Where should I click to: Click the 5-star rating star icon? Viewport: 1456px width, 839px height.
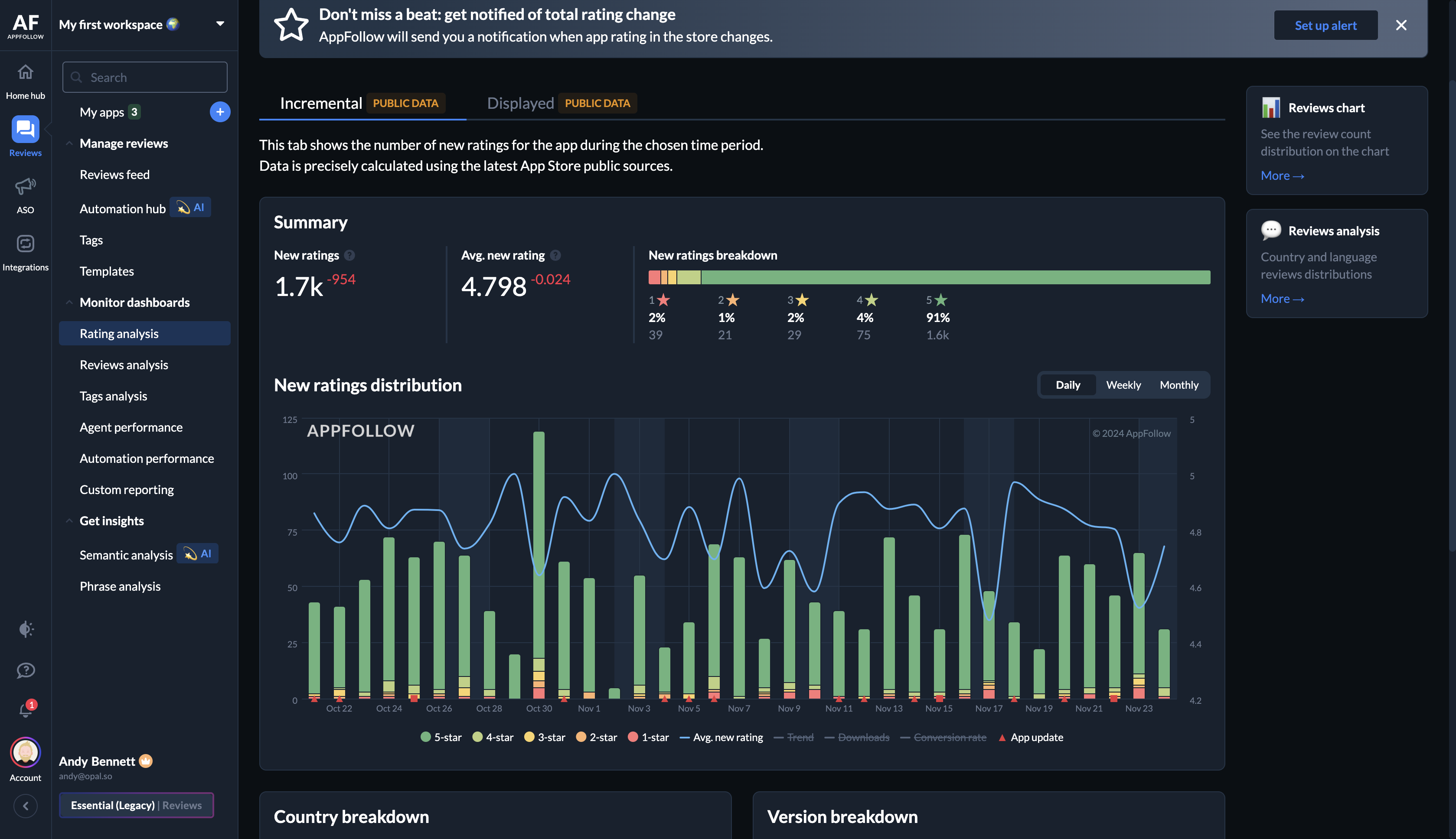point(941,300)
